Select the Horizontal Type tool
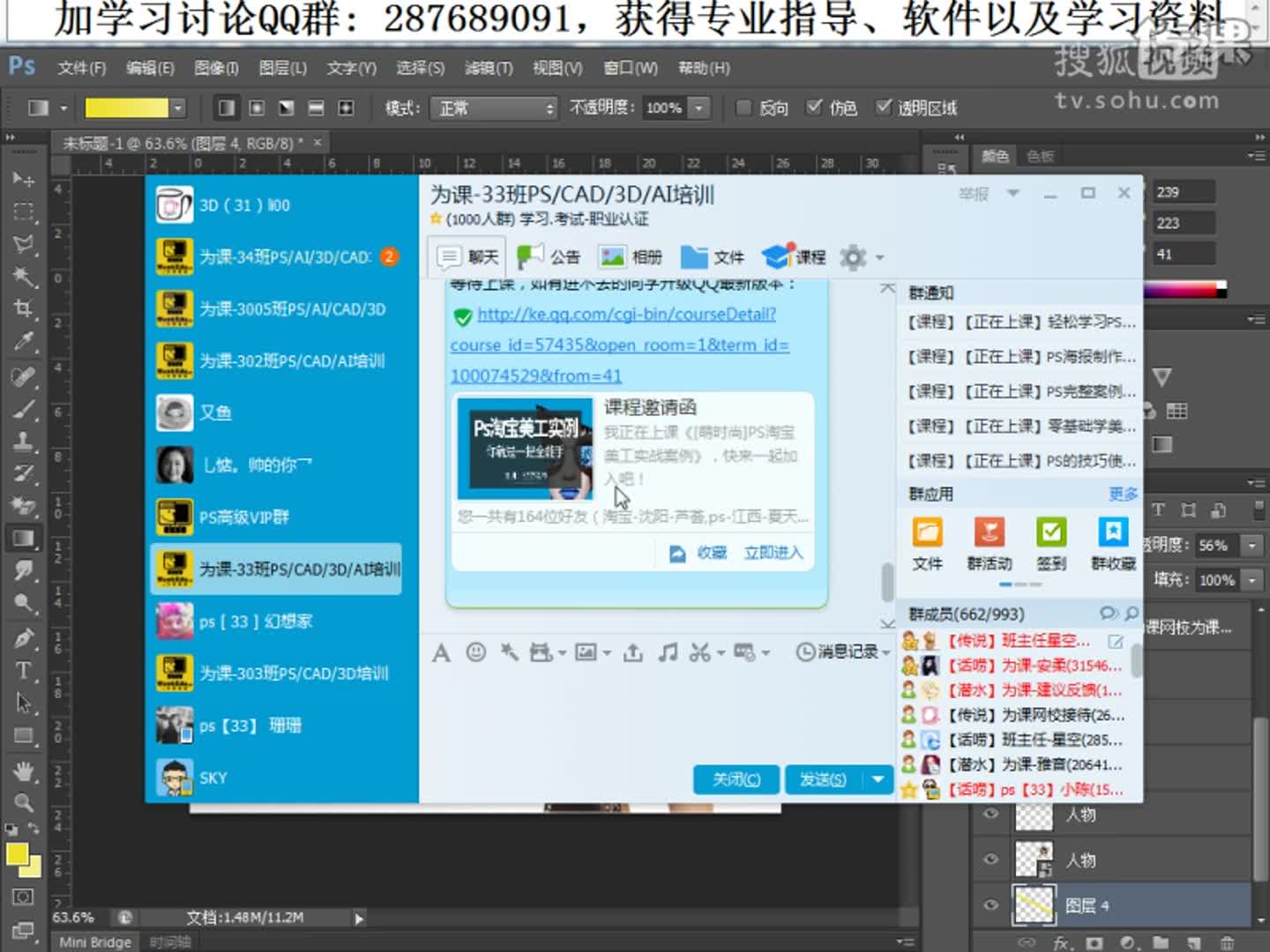The image size is (1270, 952). coord(24,671)
